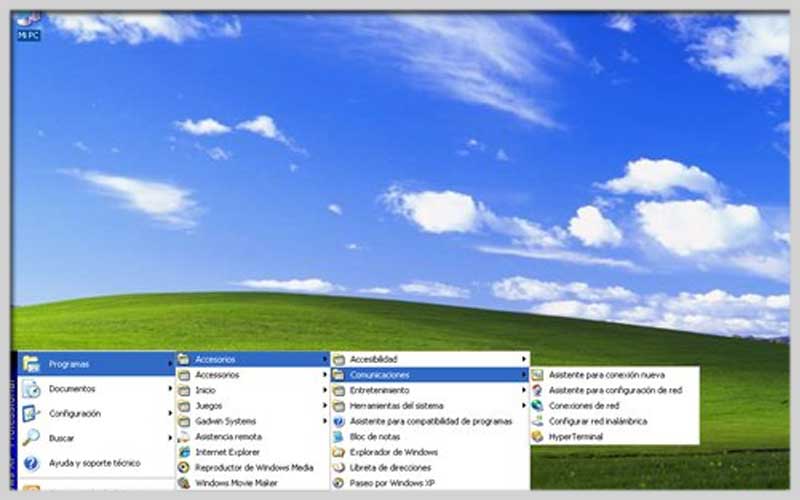
Task: Select the highlighted Comunicaciones menu item
Action: pyautogui.click(x=430, y=374)
